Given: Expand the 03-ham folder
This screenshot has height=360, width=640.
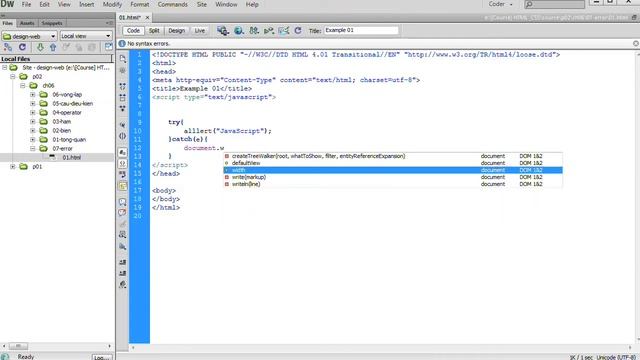Looking at the screenshot, I should pyautogui.click(x=33, y=122).
